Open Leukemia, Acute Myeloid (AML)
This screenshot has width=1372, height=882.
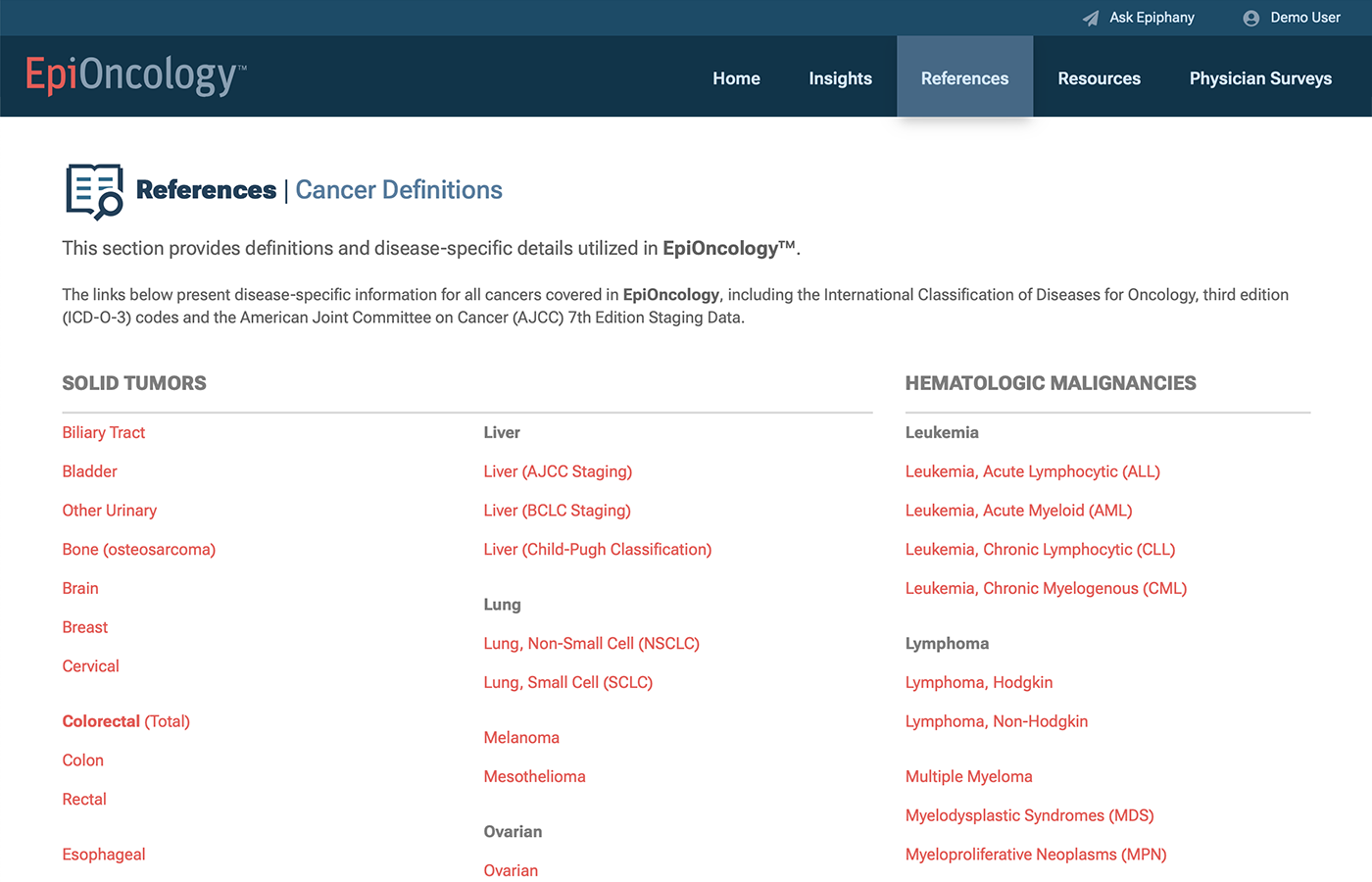pos(1018,511)
